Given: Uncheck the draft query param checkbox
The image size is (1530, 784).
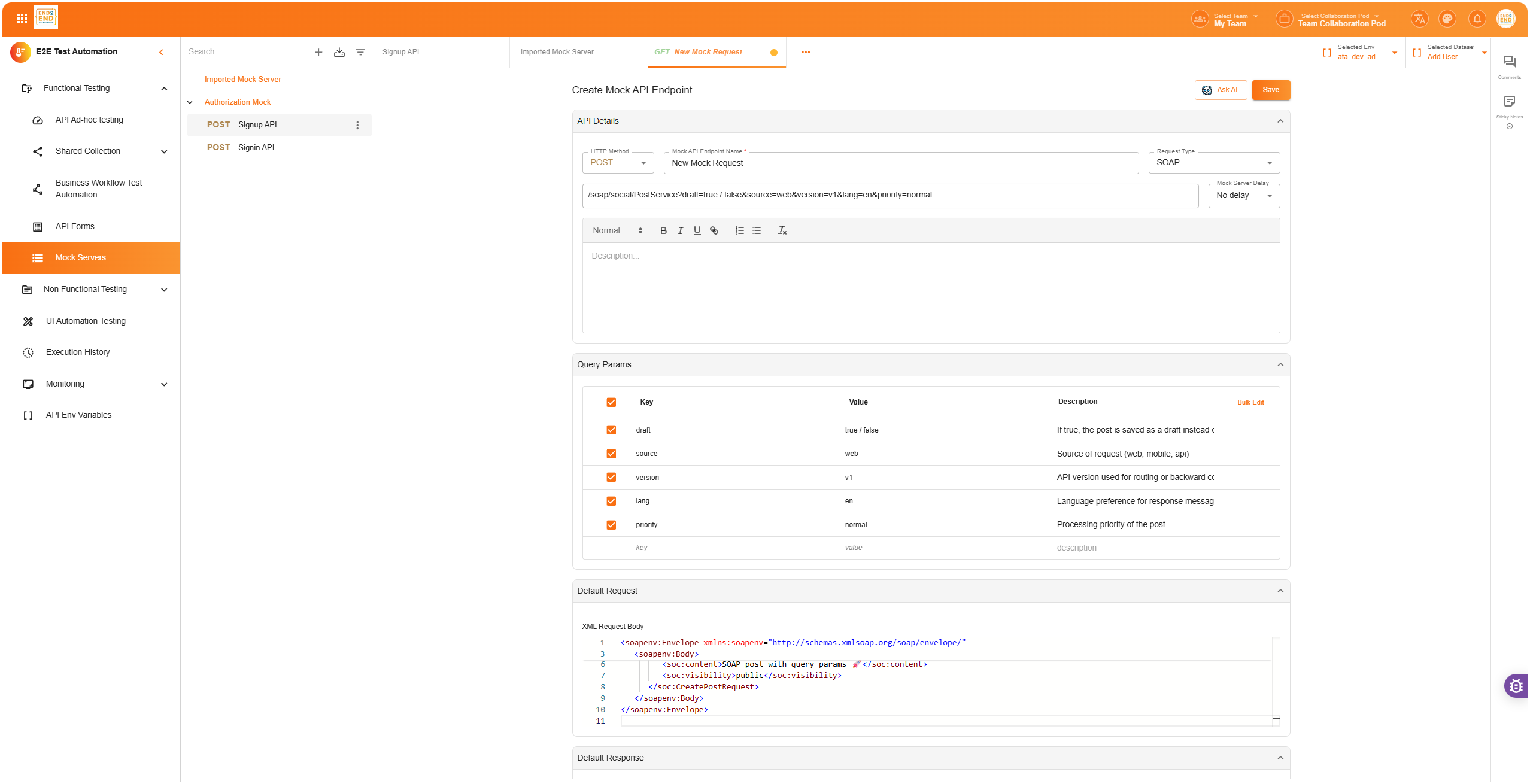Looking at the screenshot, I should [x=611, y=430].
